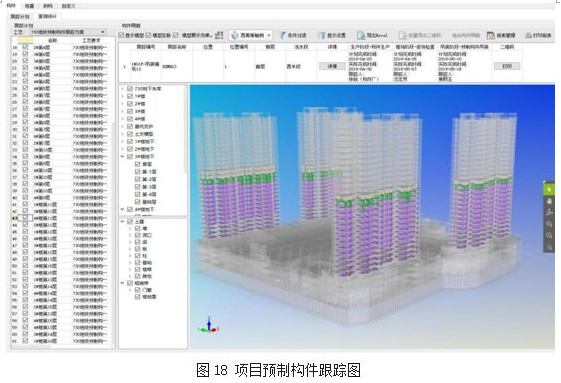This screenshot has height=383, width=561.
Task: Uncheck the 1#楼 tree checkbox
Action: pyautogui.click(x=130, y=96)
